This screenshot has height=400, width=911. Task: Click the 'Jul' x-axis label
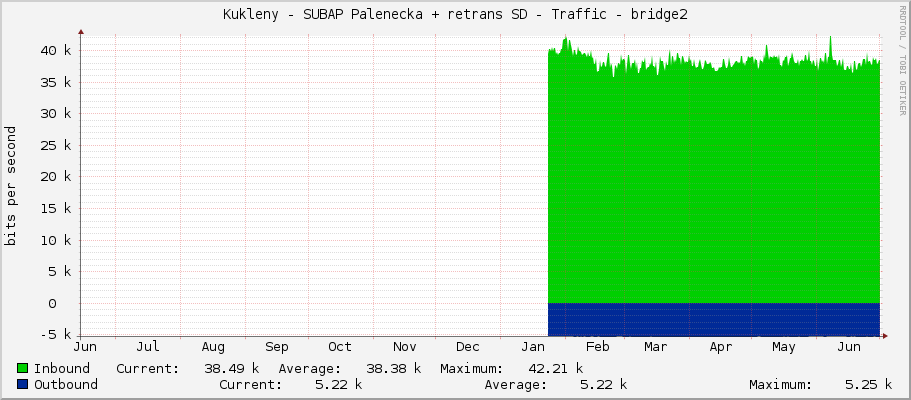tap(148, 347)
